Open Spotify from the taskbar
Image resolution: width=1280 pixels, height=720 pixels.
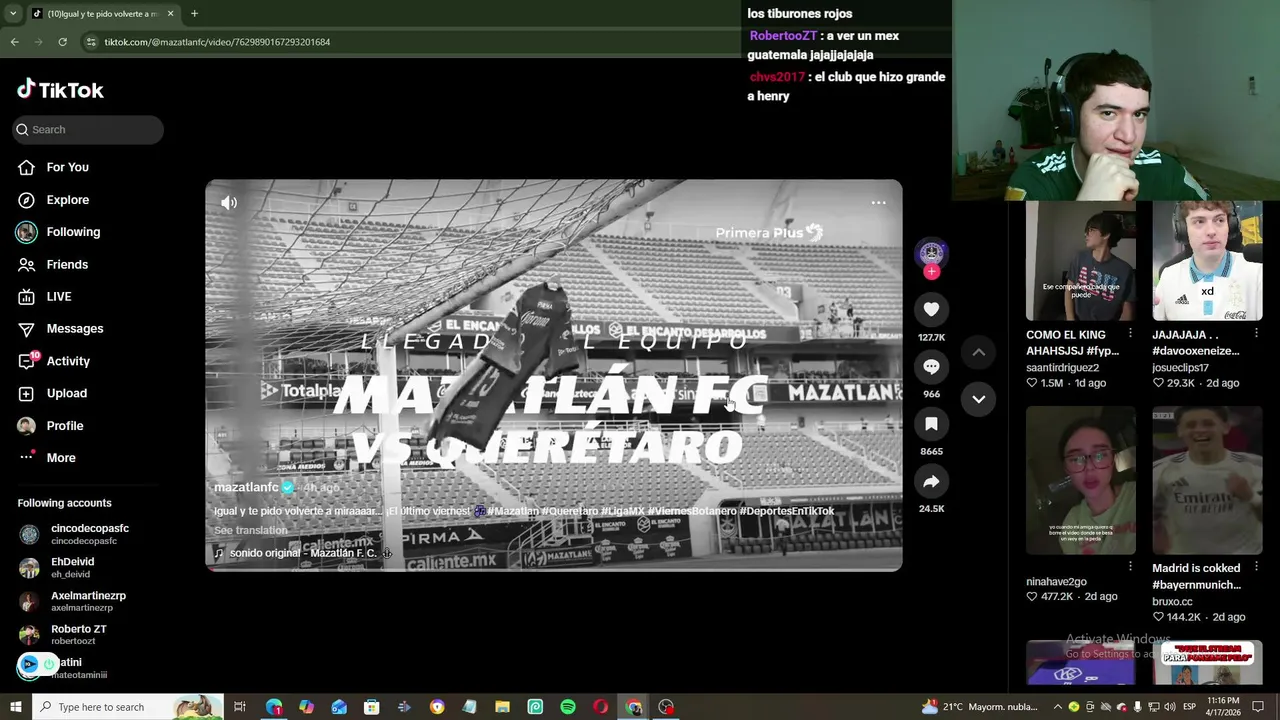coord(568,707)
